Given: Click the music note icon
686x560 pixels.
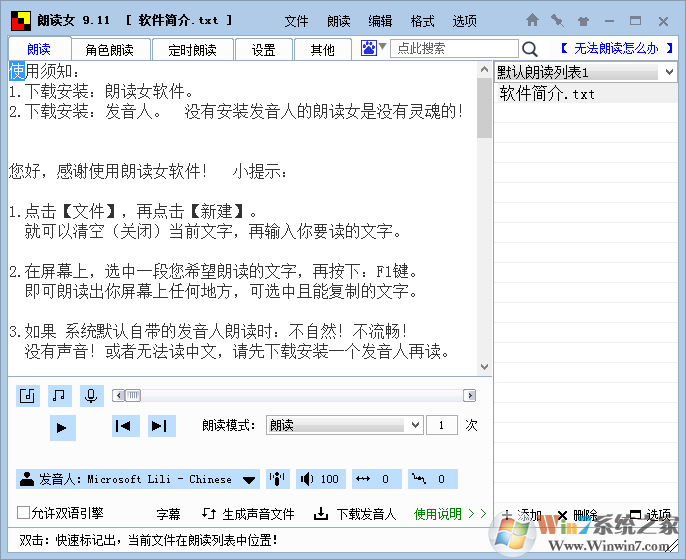Looking at the screenshot, I should (x=60, y=396).
